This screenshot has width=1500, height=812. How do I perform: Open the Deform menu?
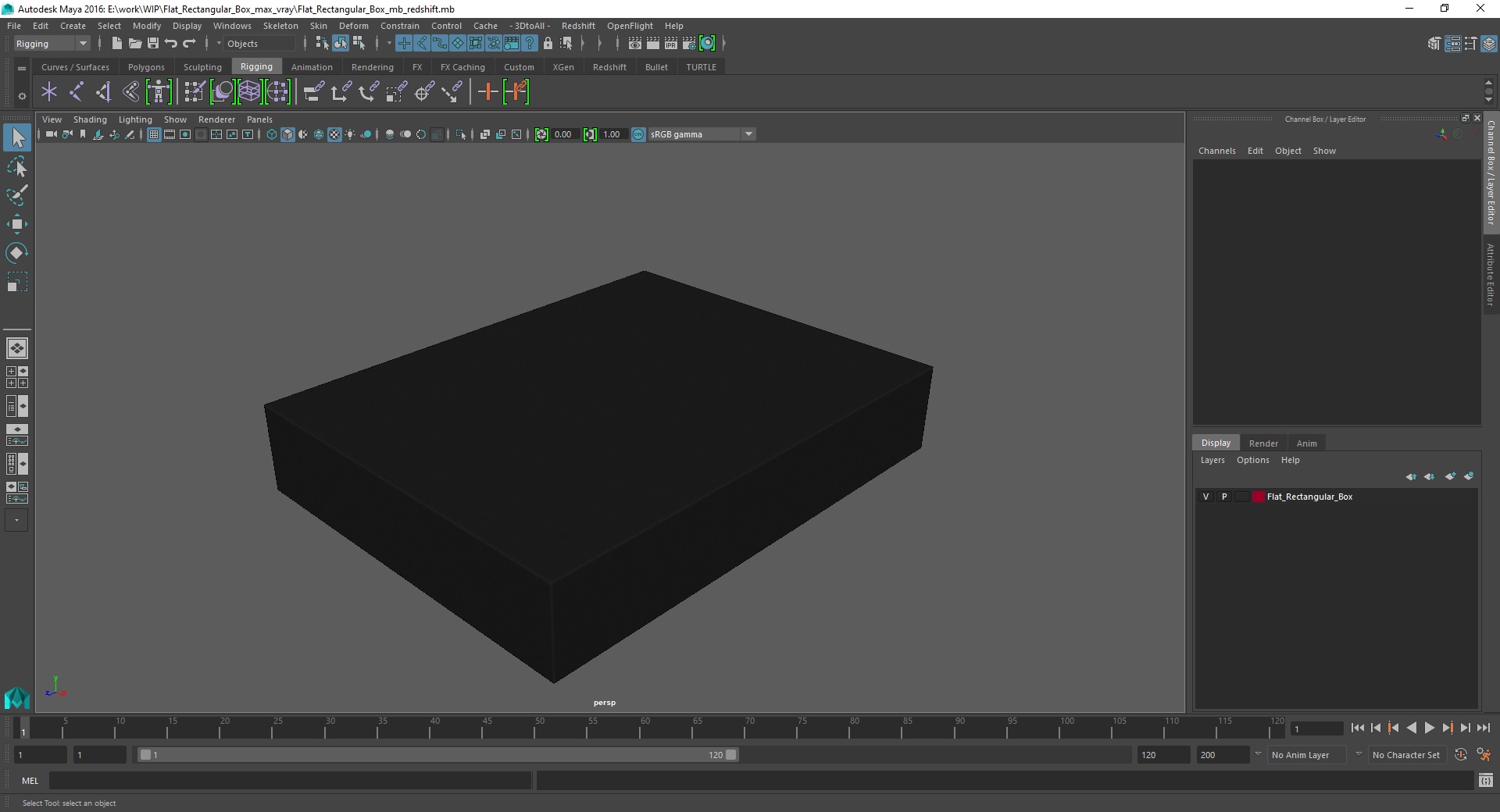point(353,26)
